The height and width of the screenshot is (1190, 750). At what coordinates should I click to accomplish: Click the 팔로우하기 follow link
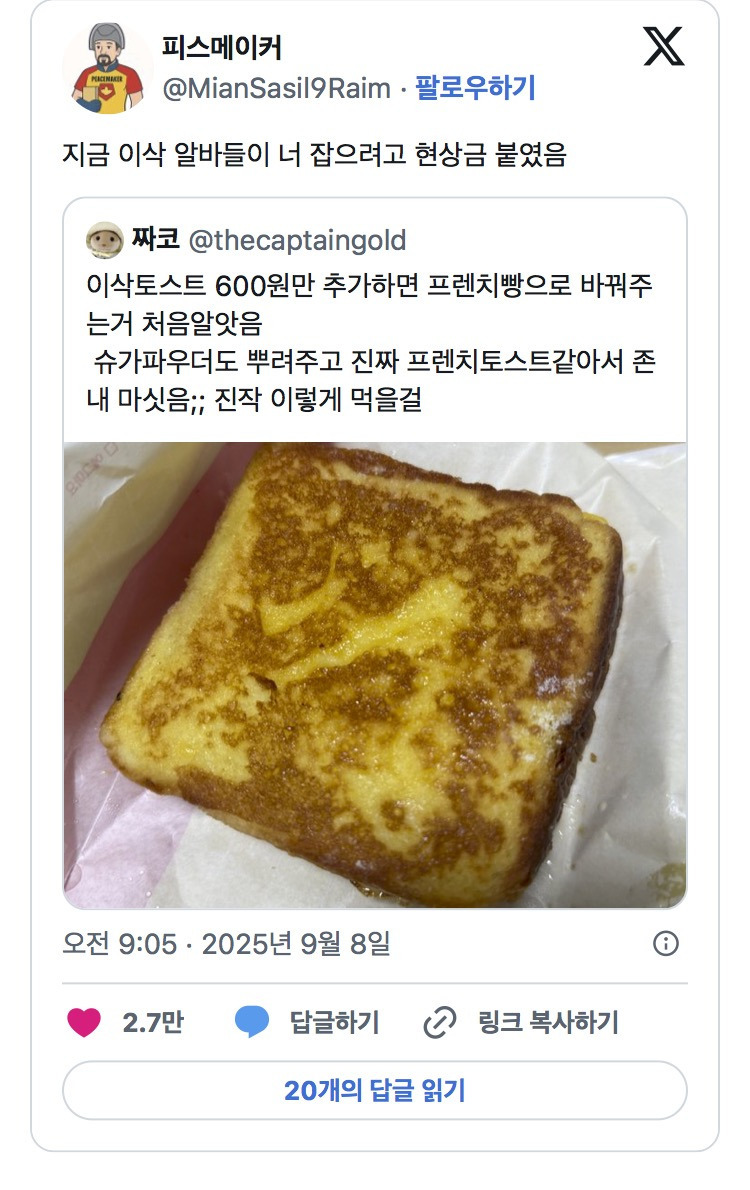[475, 87]
